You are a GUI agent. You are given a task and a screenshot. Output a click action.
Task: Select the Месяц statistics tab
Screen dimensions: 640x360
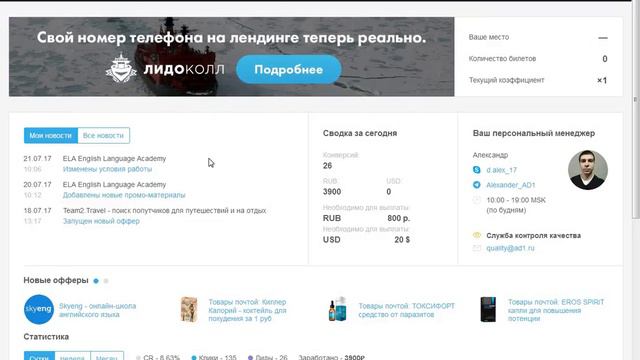coord(107,356)
